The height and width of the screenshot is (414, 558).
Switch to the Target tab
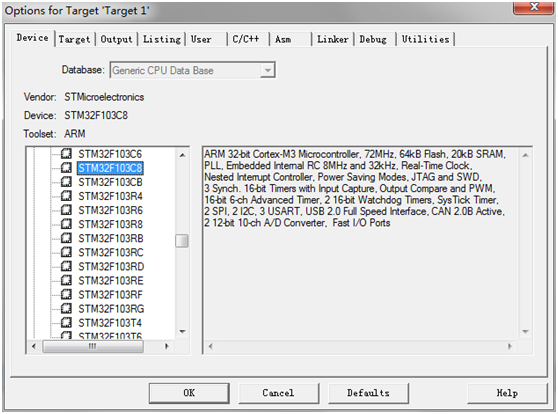[x=74, y=39]
